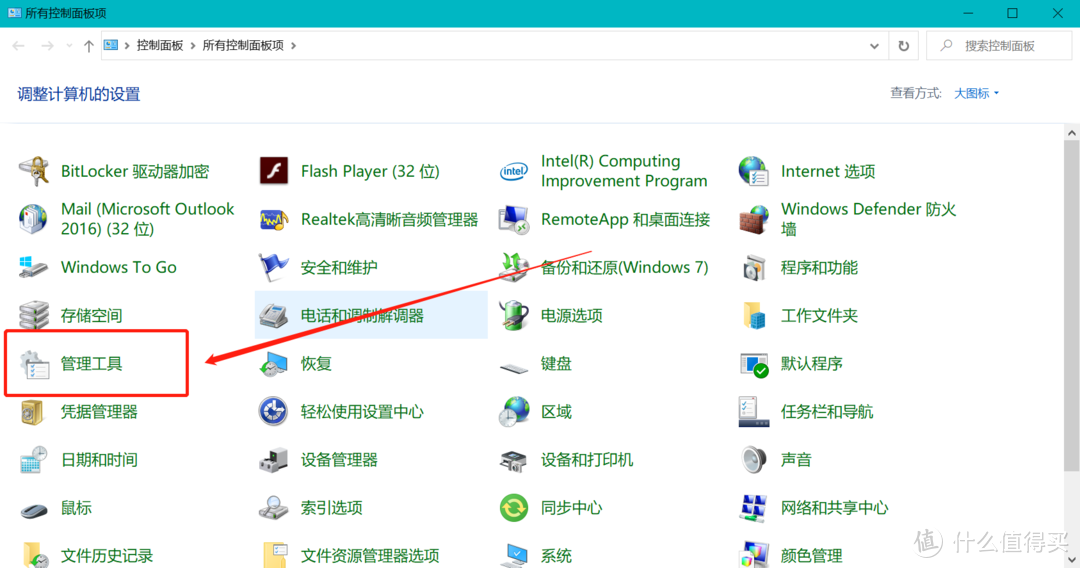Viewport: 1080px width, 568px height.
Task: Open the 鼠标 mouse icon
Action: pos(34,509)
